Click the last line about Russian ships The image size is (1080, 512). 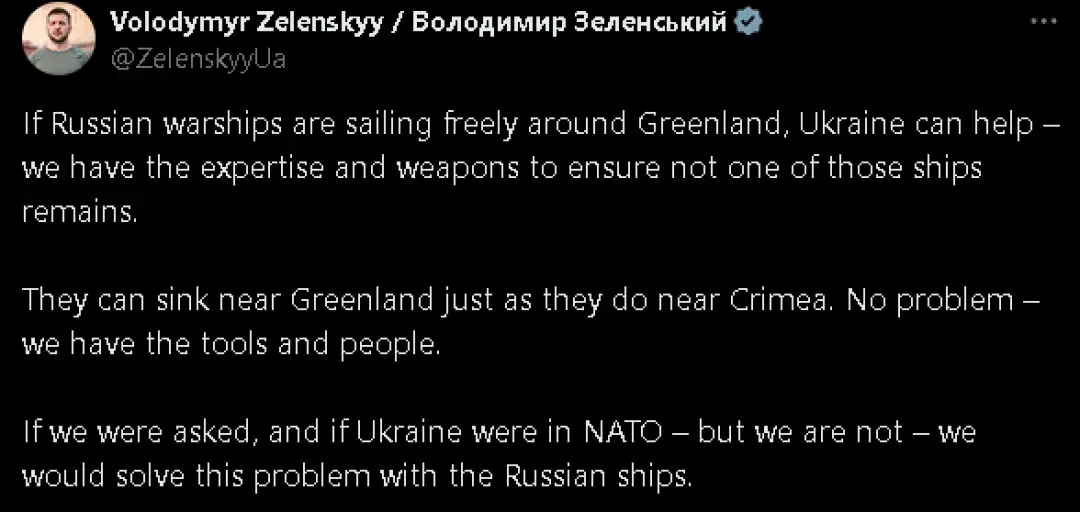point(356,476)
